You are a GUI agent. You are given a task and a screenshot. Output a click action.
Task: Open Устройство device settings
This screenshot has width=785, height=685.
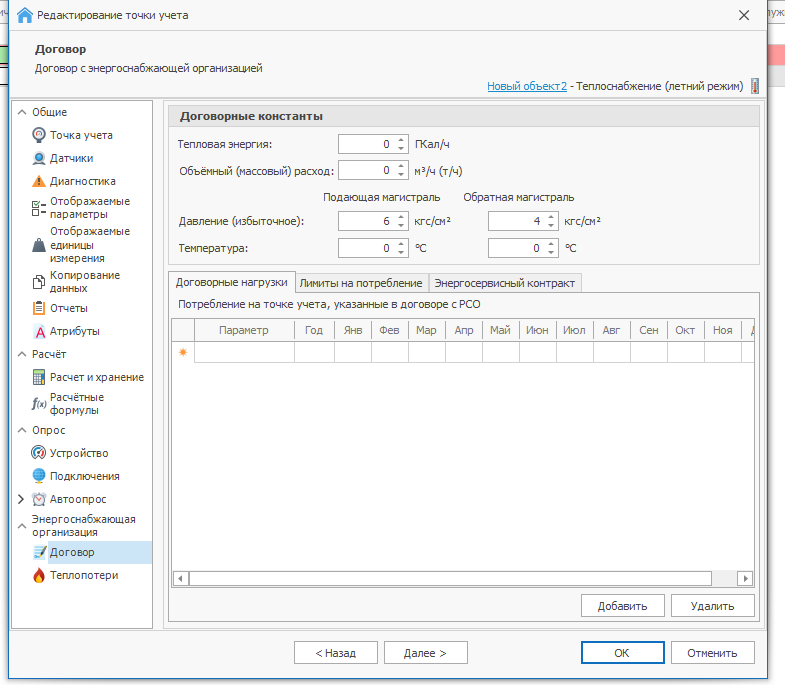pos(79,453)
